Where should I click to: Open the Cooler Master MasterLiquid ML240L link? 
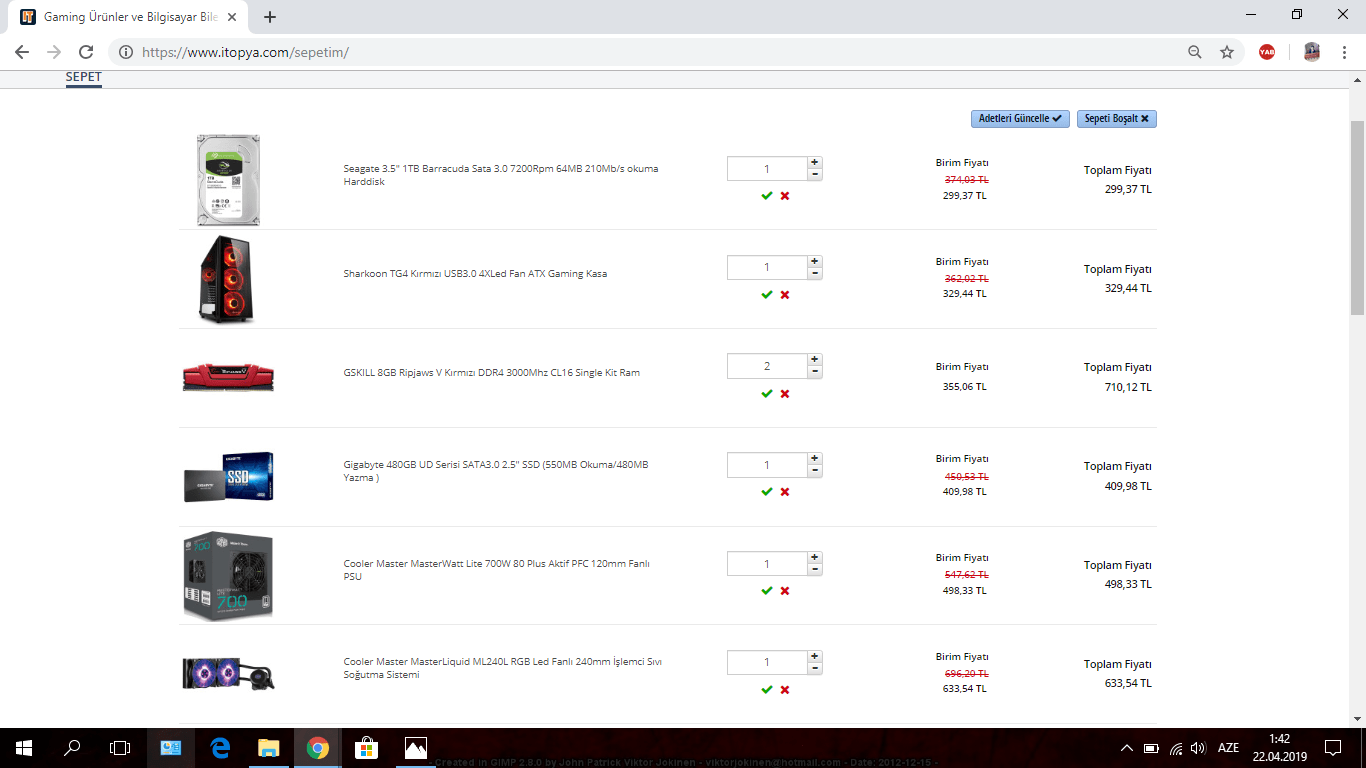tap(503, 668)
